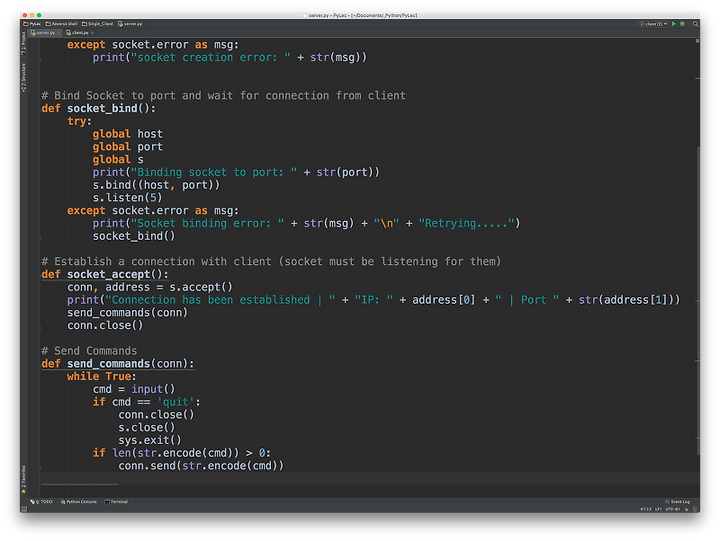The width and height of the screenshot is (720, 541).
Task: Click the empty current line at bottom of editor
Action: (367, 479)
